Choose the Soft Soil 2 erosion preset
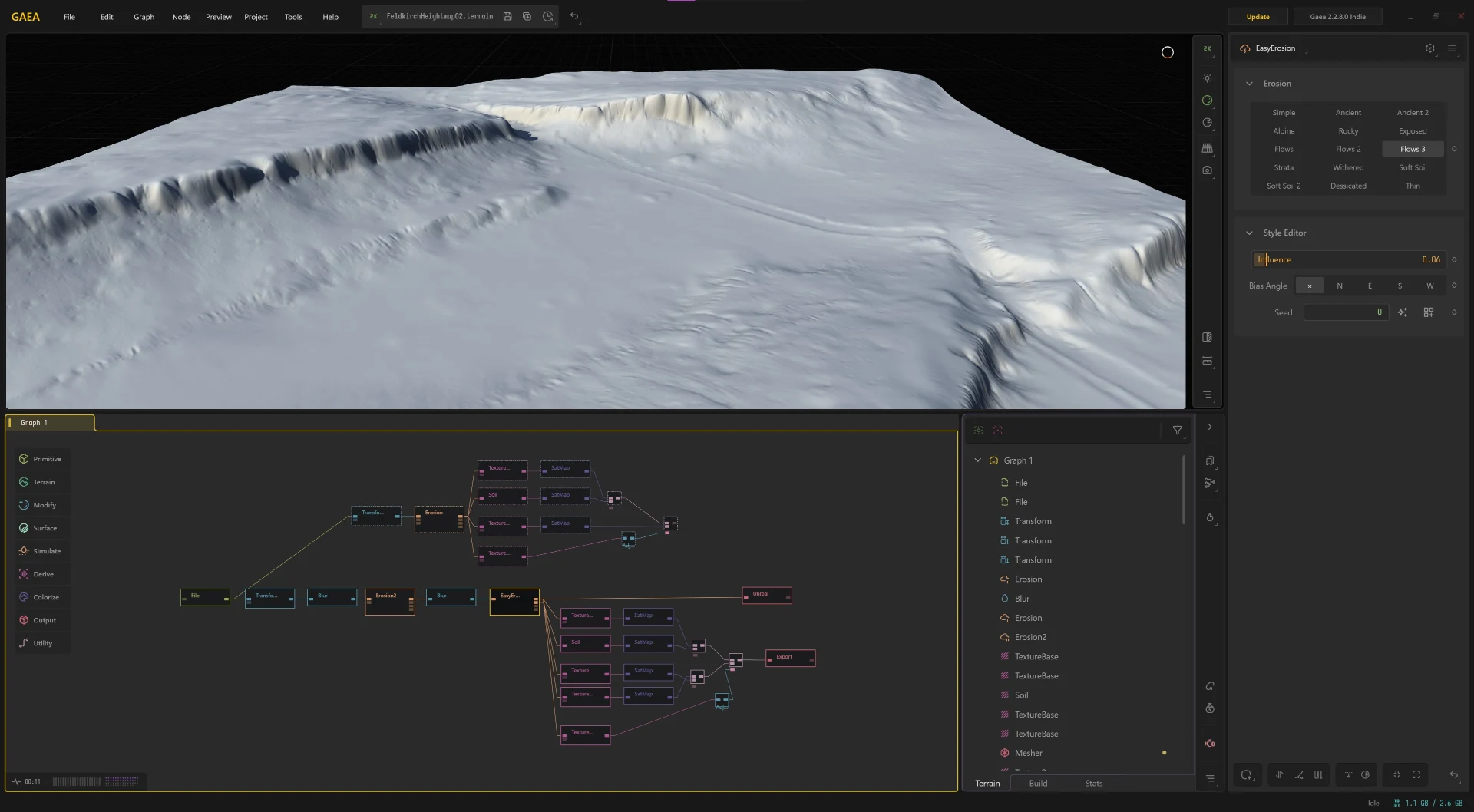1474x812 pixels. pos(1284,186)
